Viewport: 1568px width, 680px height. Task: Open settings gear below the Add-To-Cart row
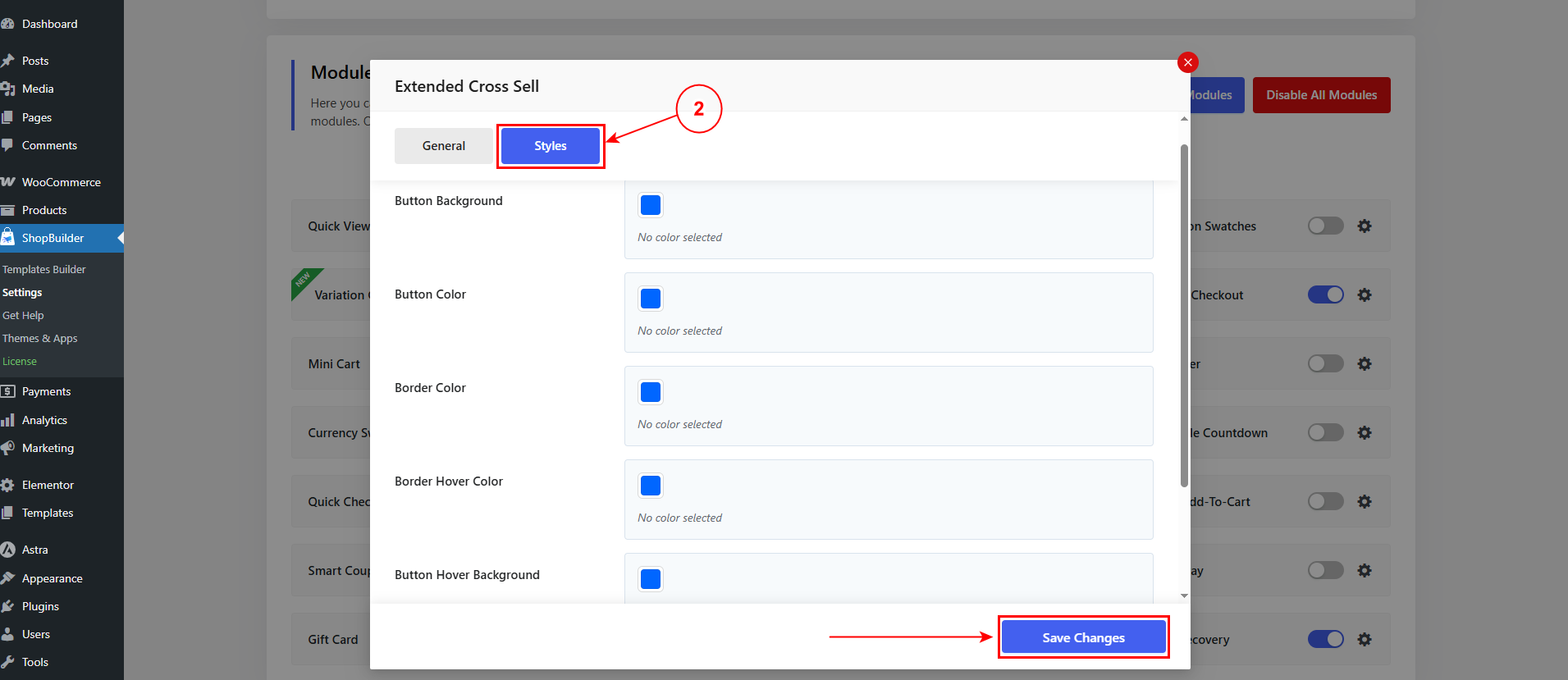click(x=1365, y=570)
